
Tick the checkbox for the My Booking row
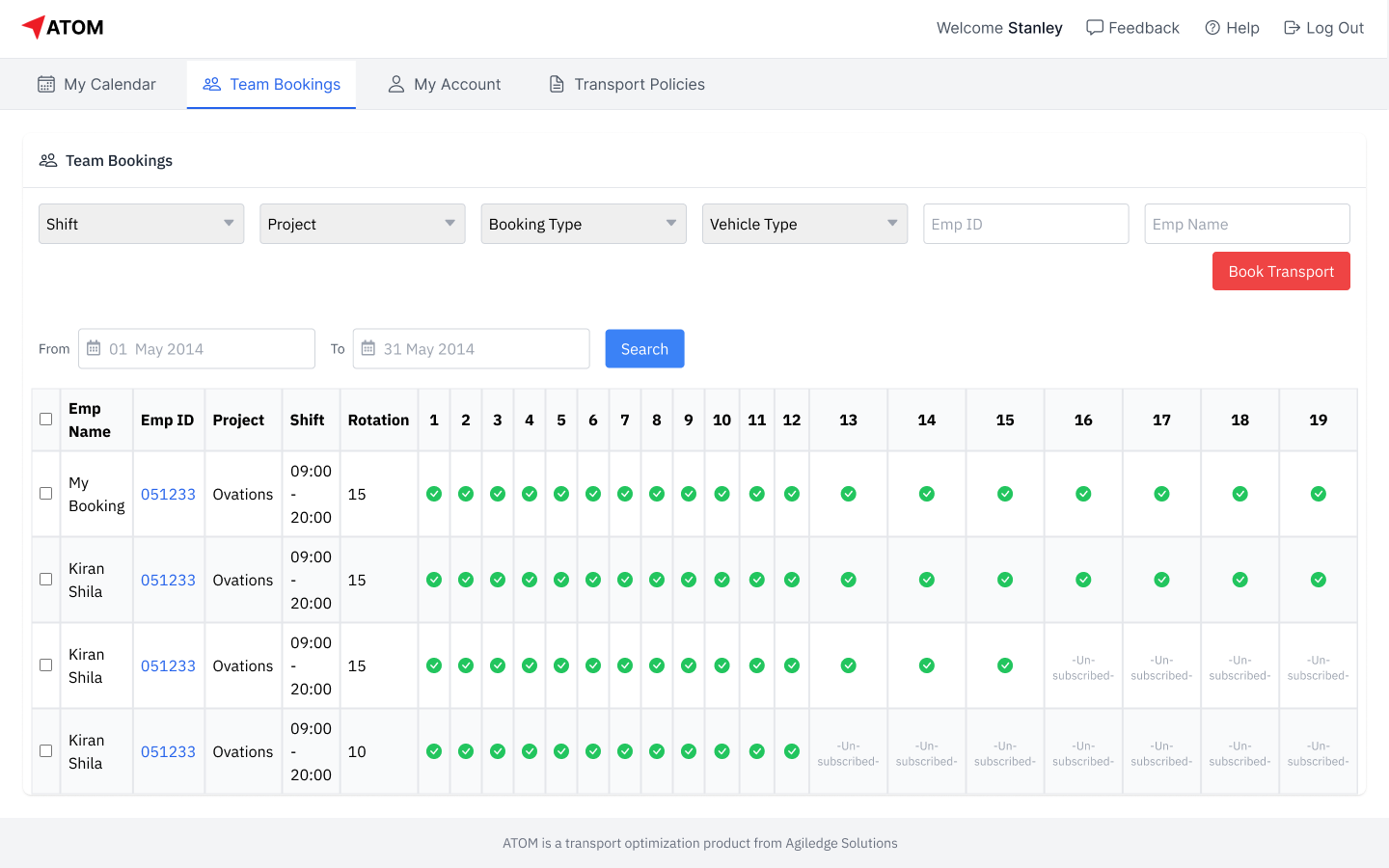(x=45, y=494)
